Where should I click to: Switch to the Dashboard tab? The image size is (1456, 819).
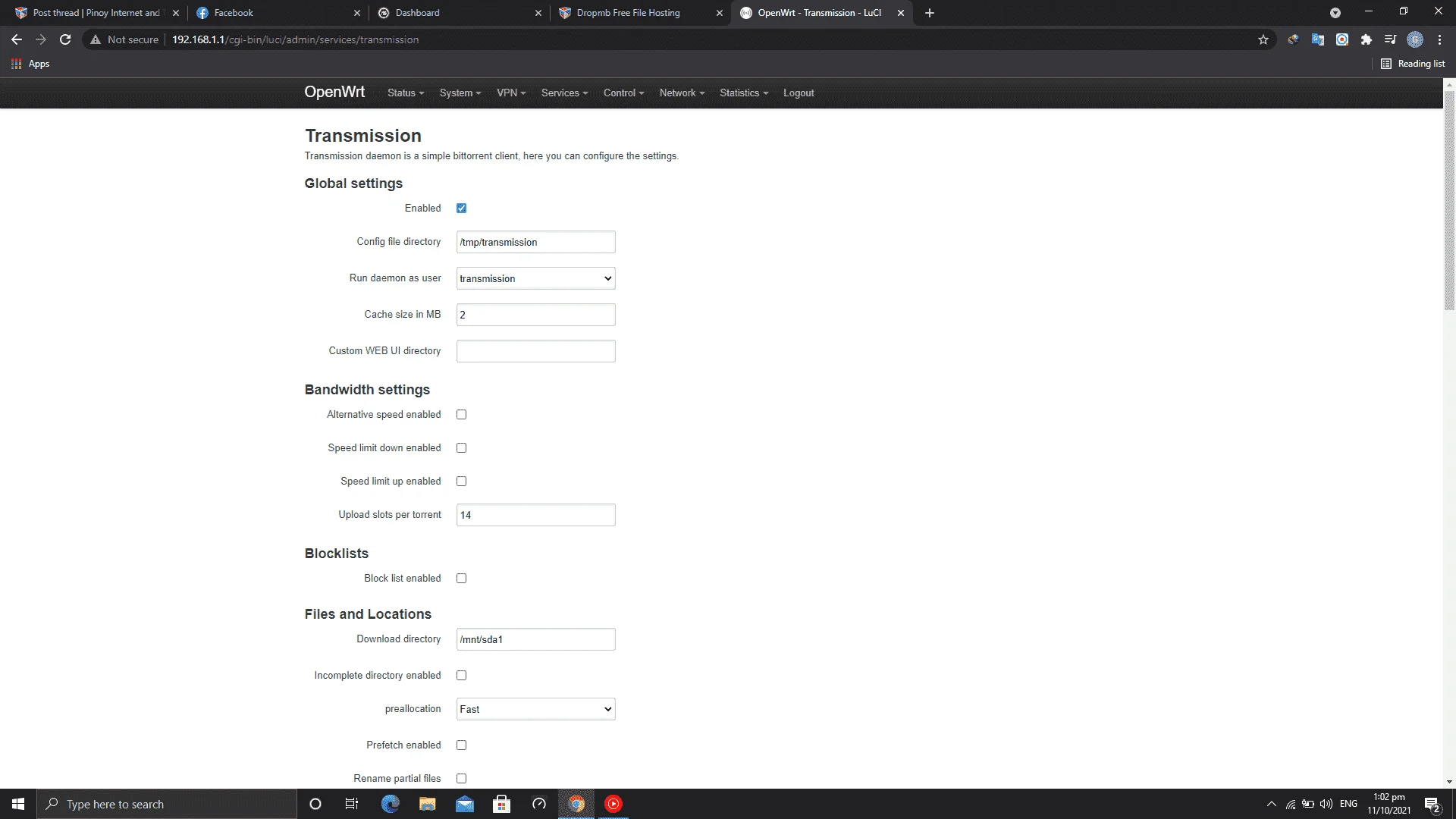tap(460, 13)
